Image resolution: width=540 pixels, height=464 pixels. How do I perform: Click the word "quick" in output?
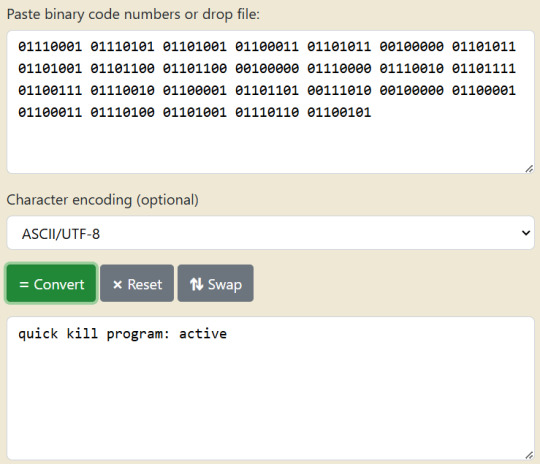[x=38, y=334]
